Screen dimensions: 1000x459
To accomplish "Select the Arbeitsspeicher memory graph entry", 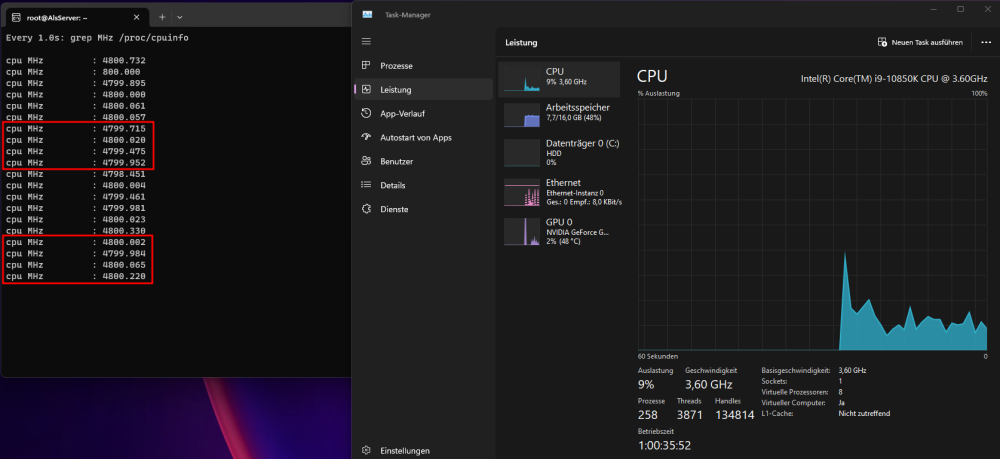I will click(559, 115).
